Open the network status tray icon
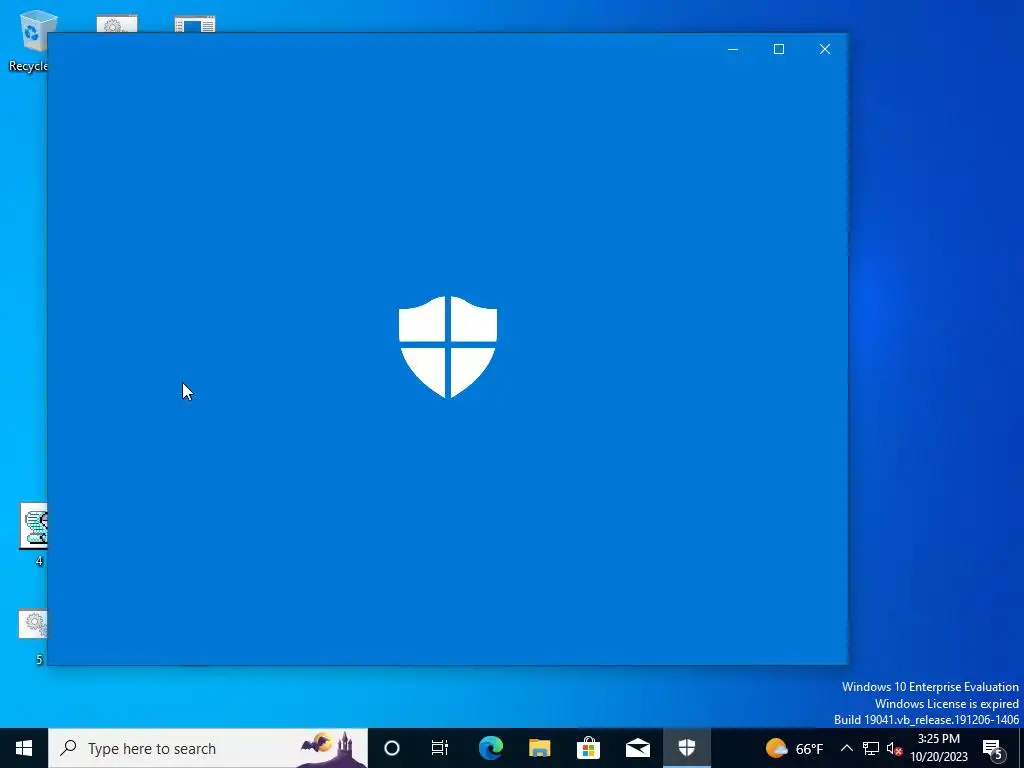1024x768 pixels. click(871, 748)
